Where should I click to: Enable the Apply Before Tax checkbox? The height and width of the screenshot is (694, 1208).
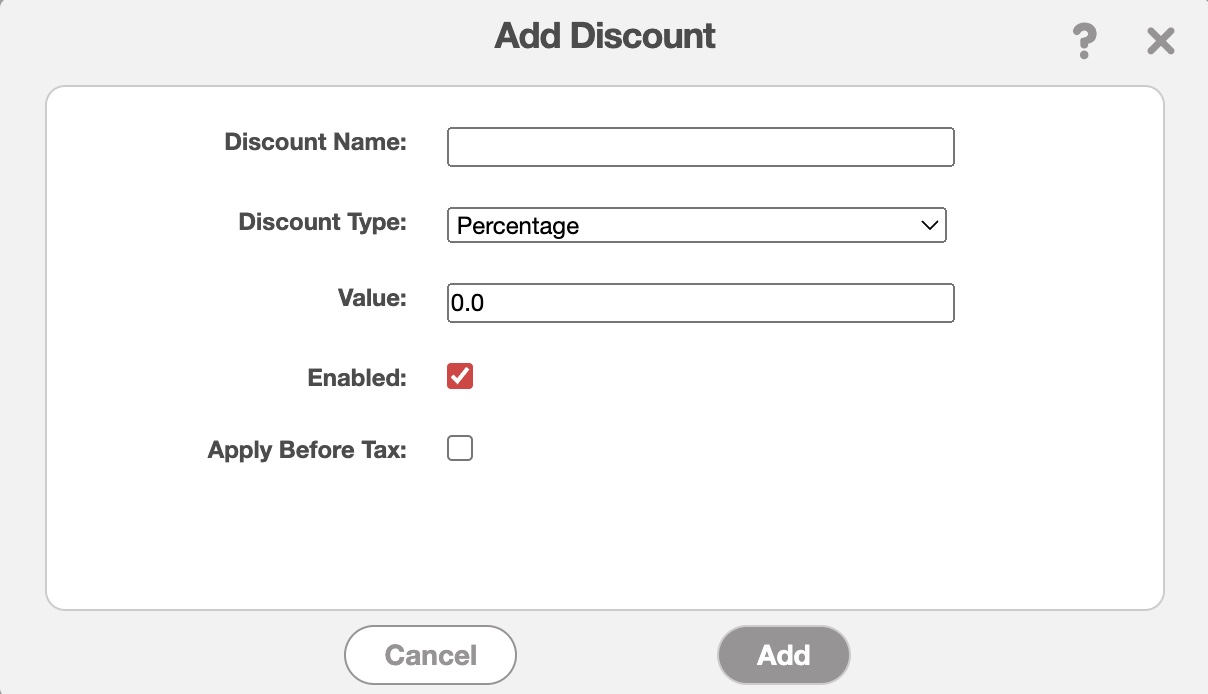(460, 449)
